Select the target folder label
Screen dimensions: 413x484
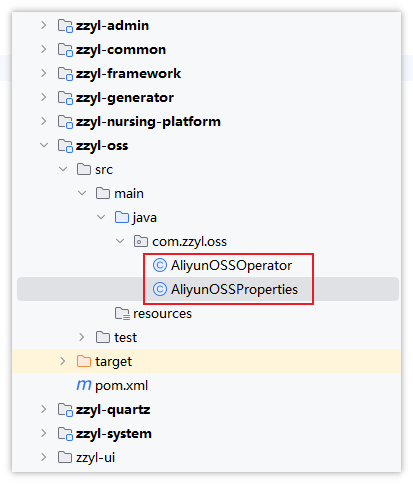(114, 362)
